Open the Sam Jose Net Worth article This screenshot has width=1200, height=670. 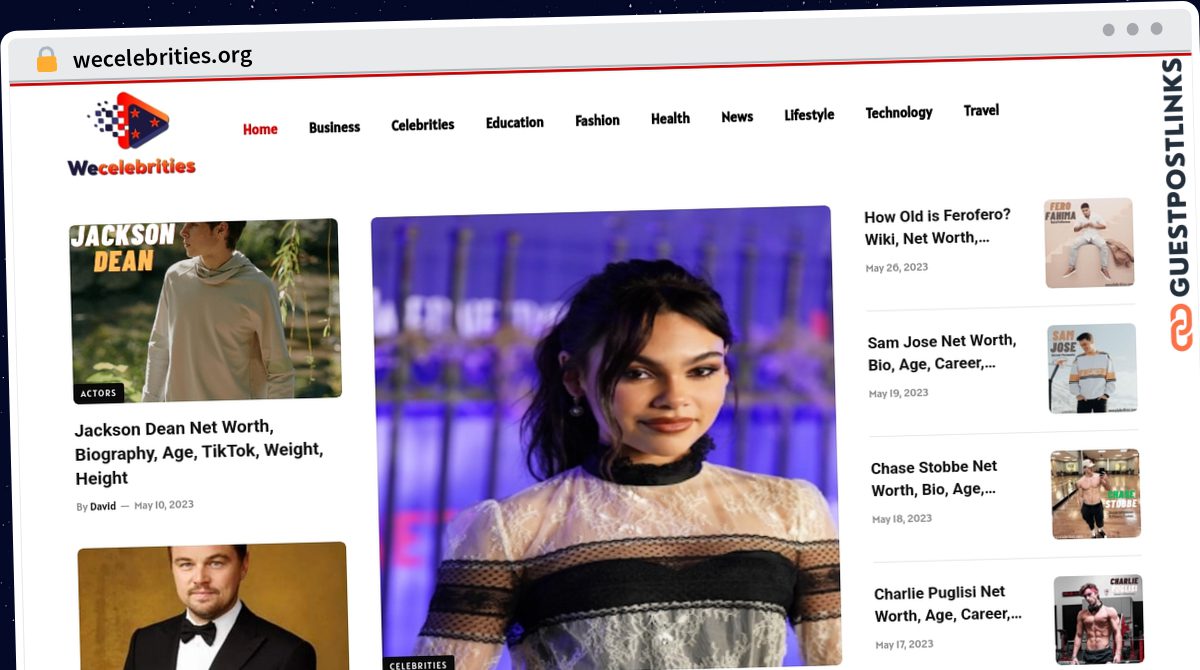pos(942,352)
